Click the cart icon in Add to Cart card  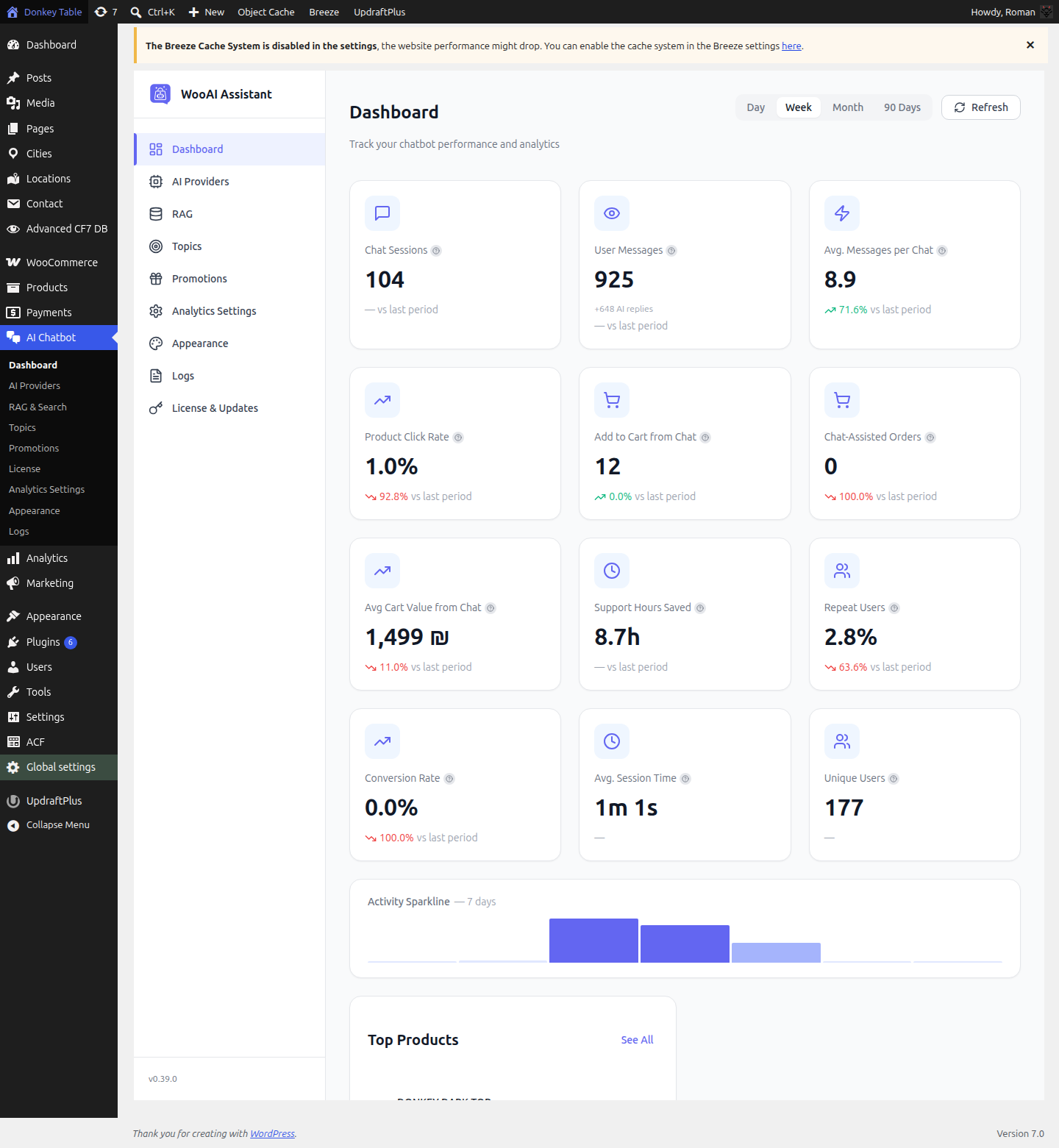point(612,400)
